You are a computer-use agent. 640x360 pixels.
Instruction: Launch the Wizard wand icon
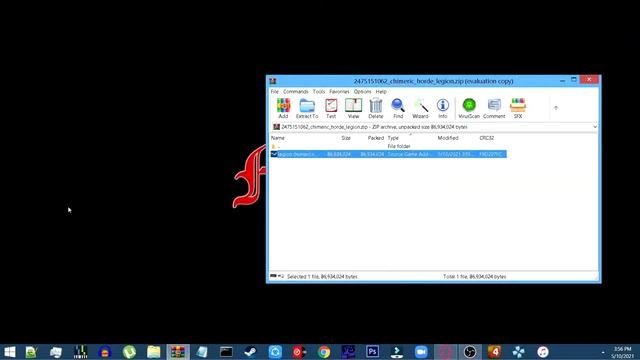420,108
